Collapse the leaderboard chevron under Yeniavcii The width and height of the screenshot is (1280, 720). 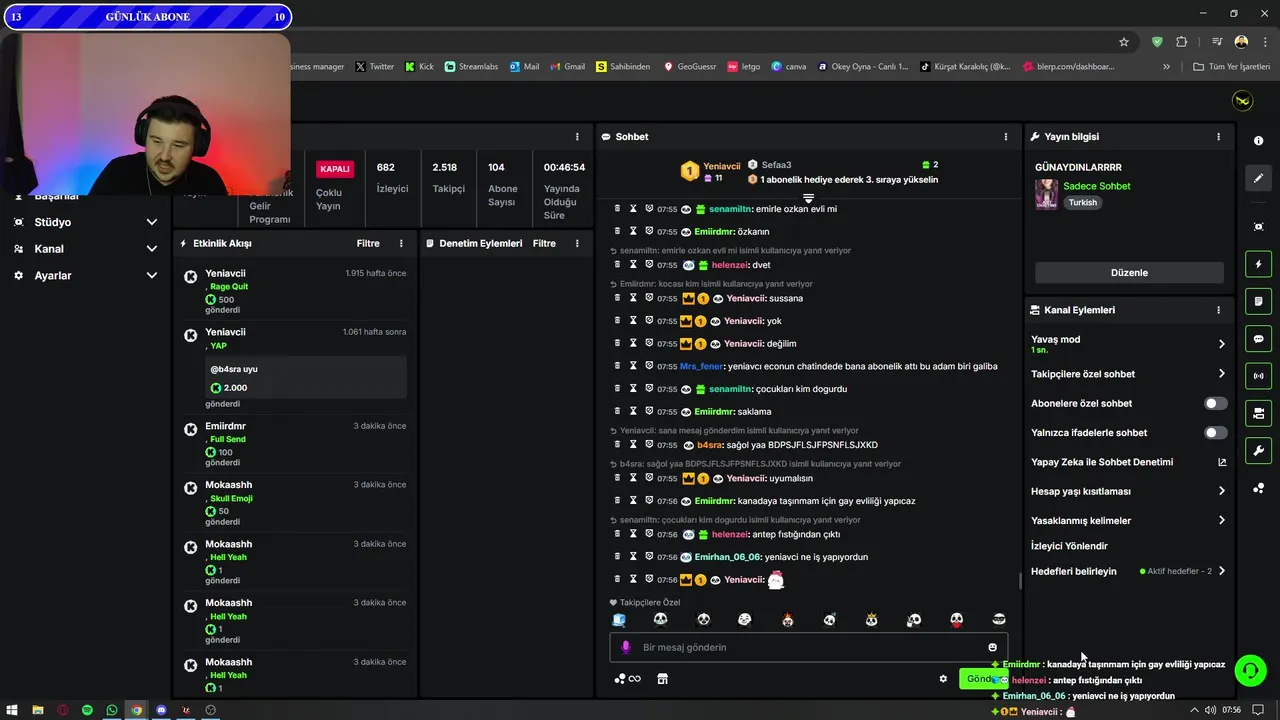809,198
